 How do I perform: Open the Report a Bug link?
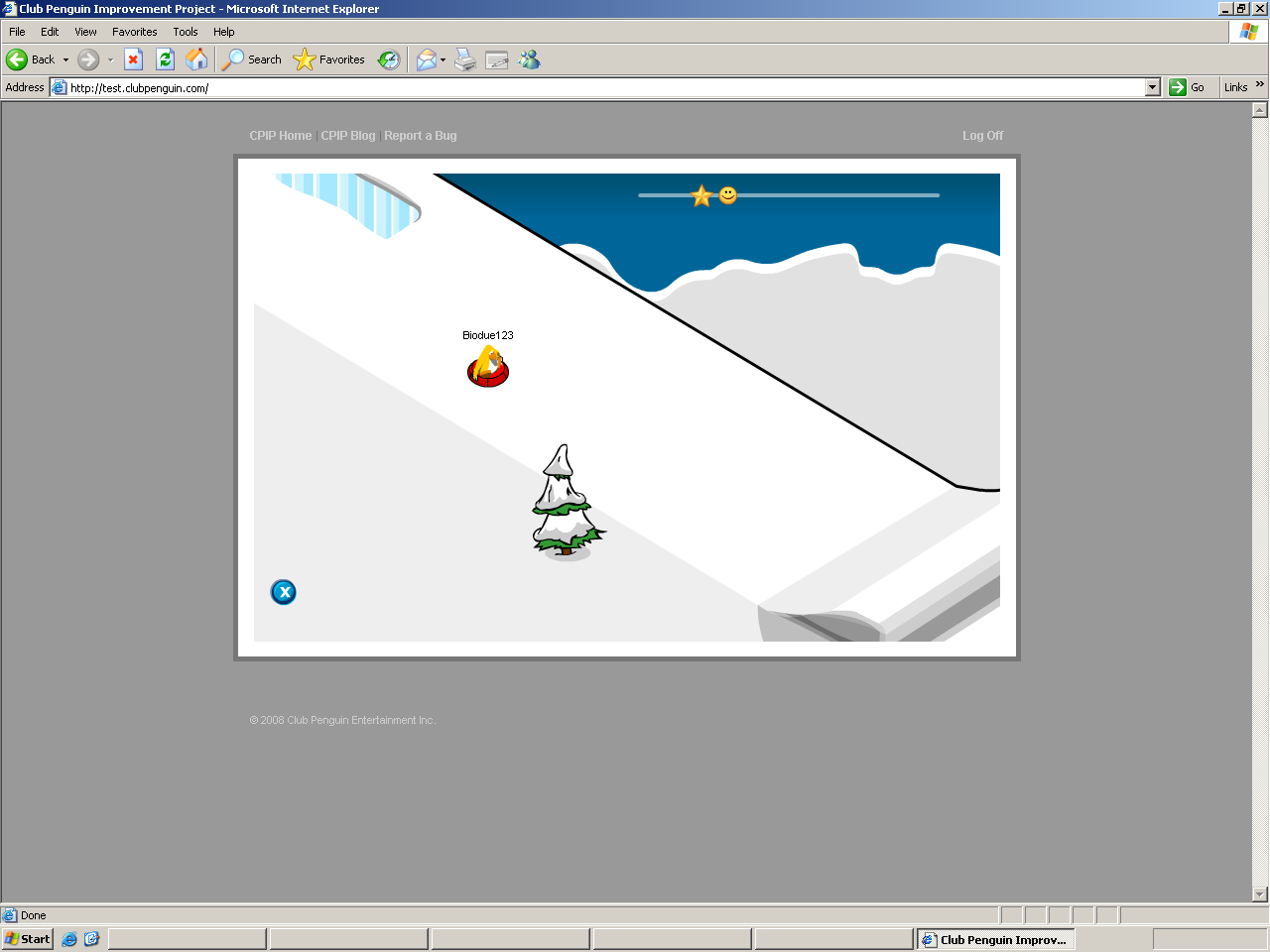point(421,136)
